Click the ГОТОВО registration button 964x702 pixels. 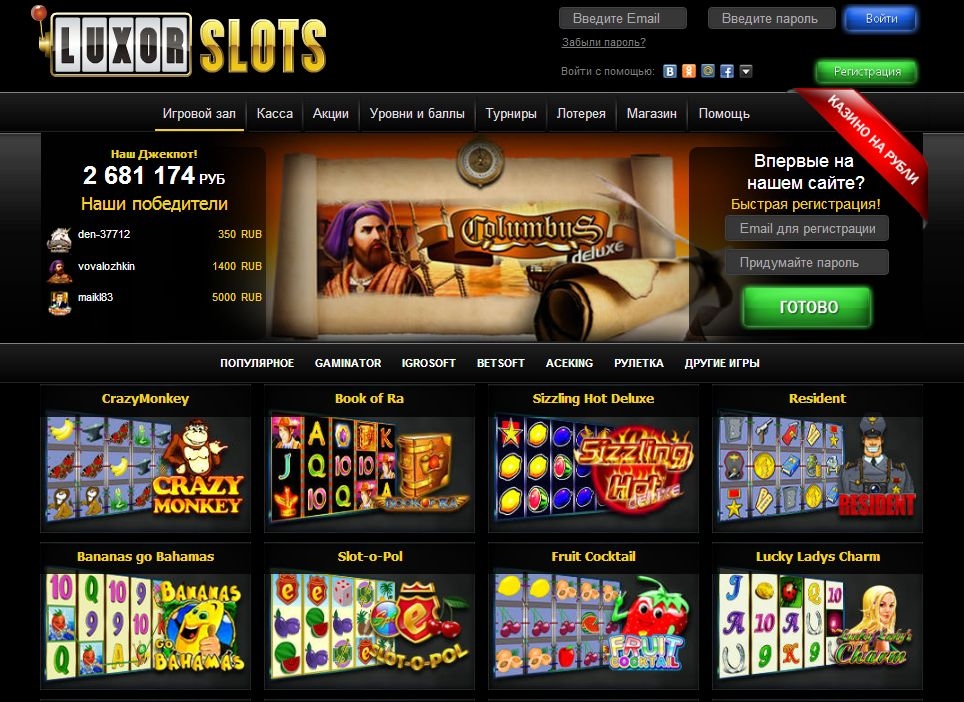tap(808, 307)
